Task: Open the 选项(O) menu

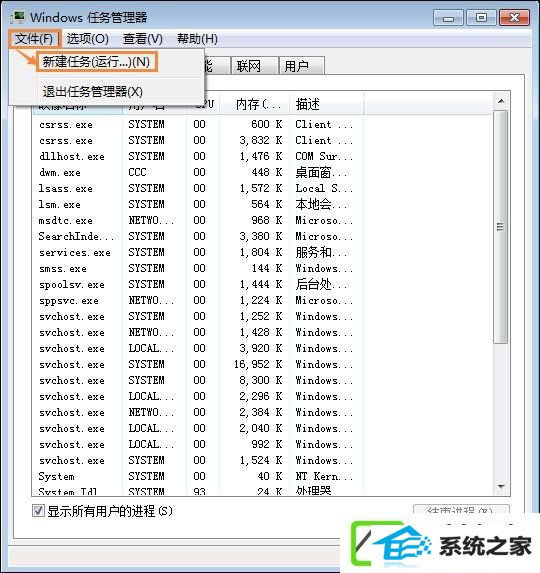Action: click(87, 39)
